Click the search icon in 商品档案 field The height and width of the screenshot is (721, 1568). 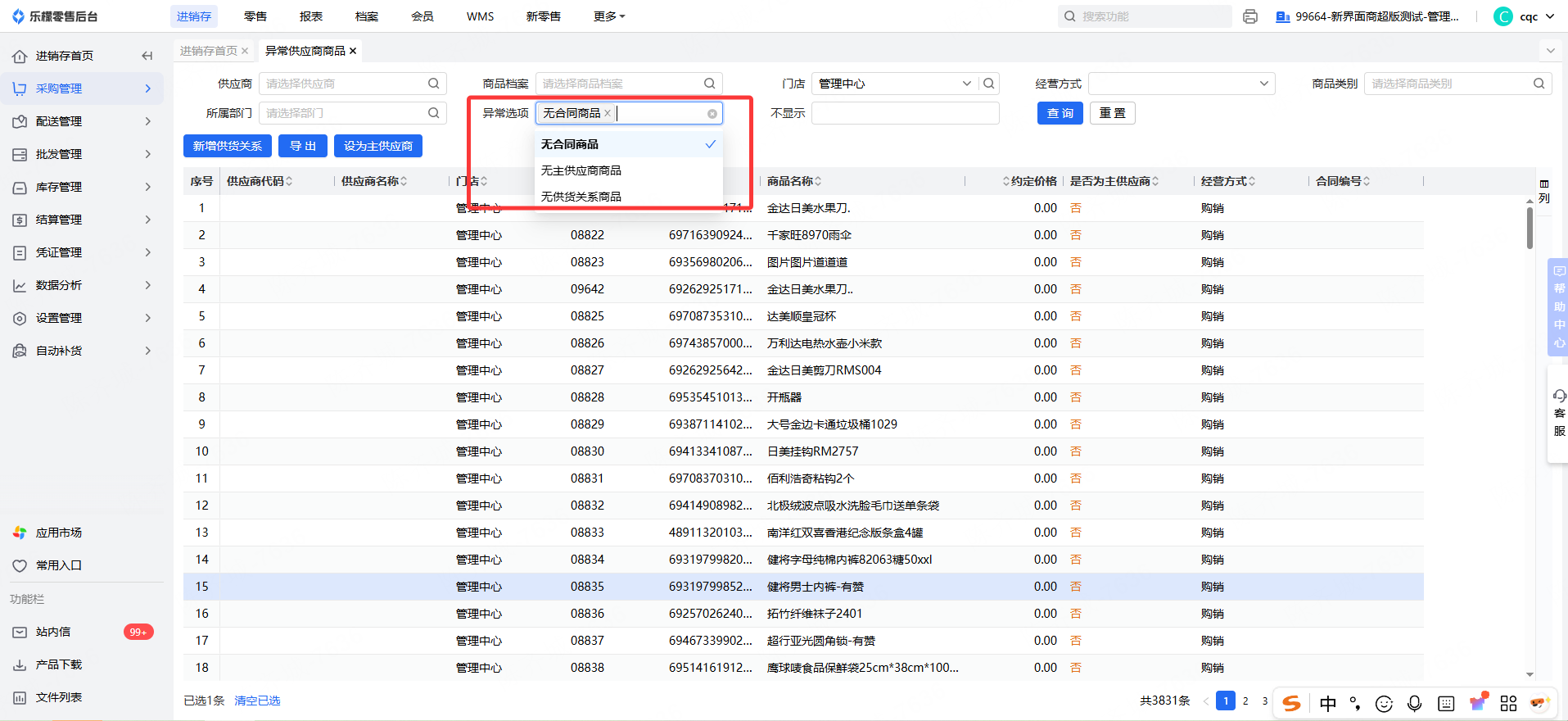[710, 84]
